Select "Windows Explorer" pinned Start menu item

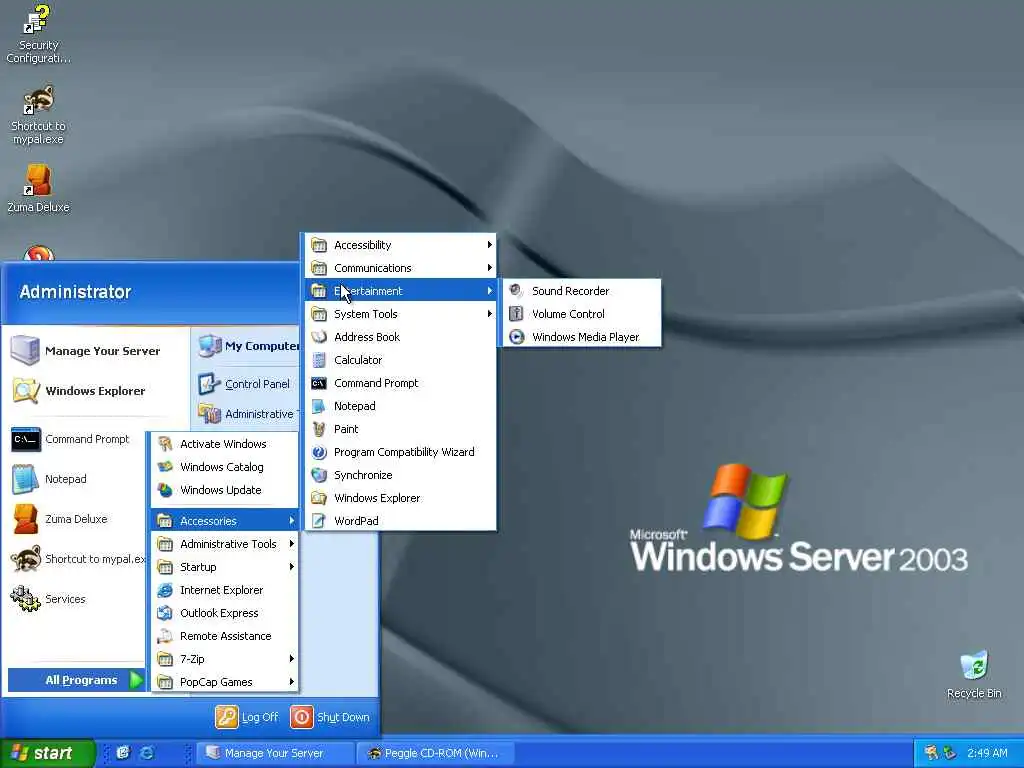[95, 391]
